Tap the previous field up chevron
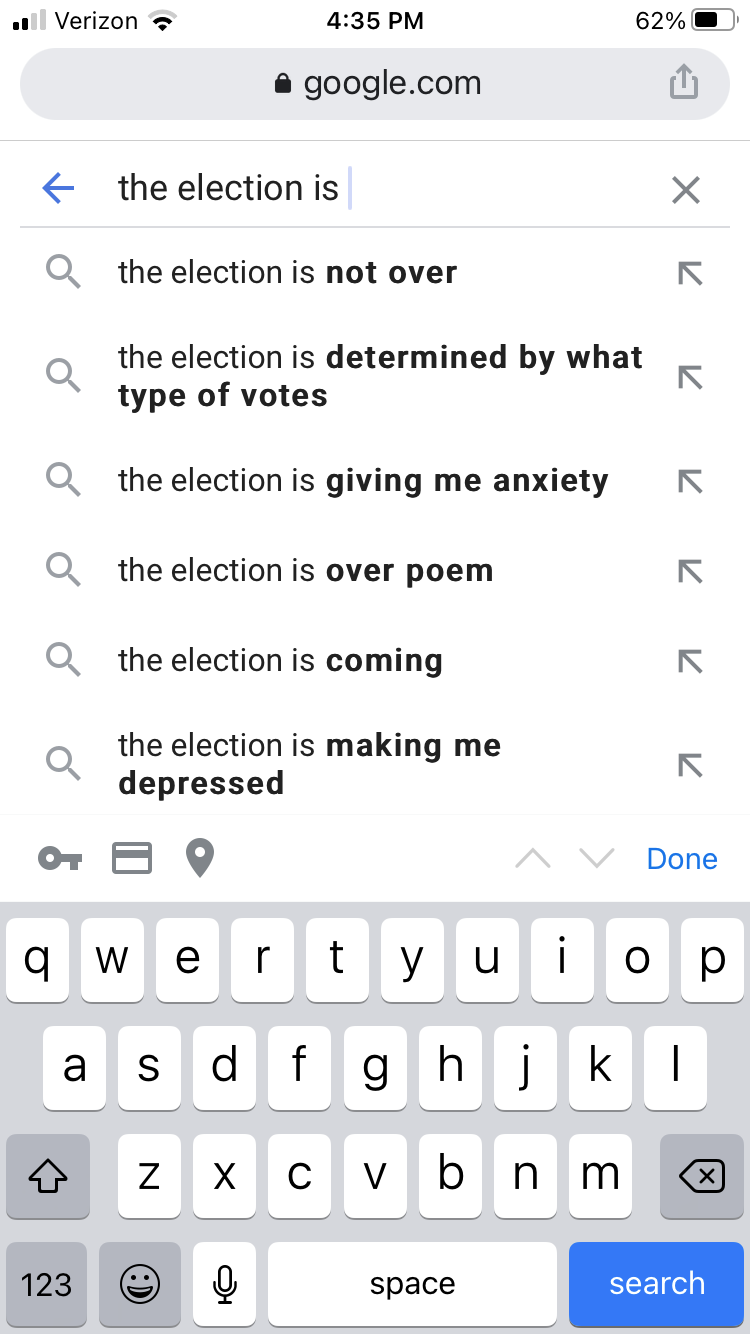The image size is (750, 1334). 532,859
